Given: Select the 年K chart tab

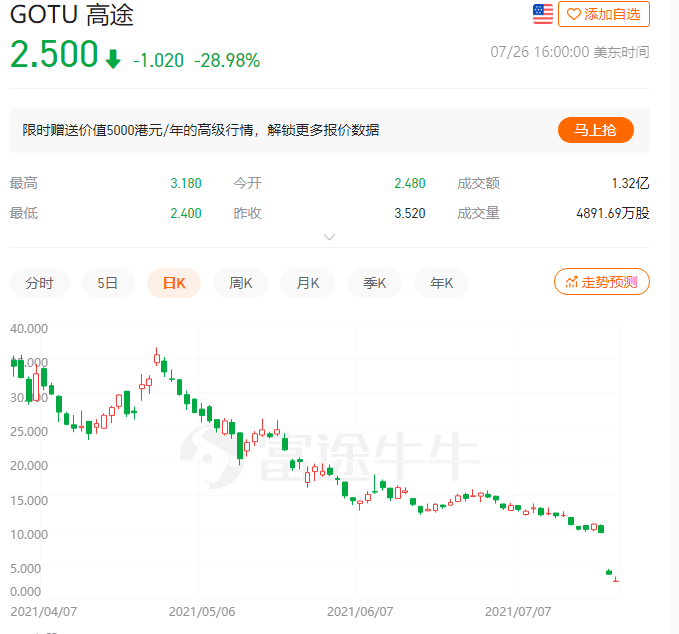Looking at the screenshot, I should (x=441, y=283).
